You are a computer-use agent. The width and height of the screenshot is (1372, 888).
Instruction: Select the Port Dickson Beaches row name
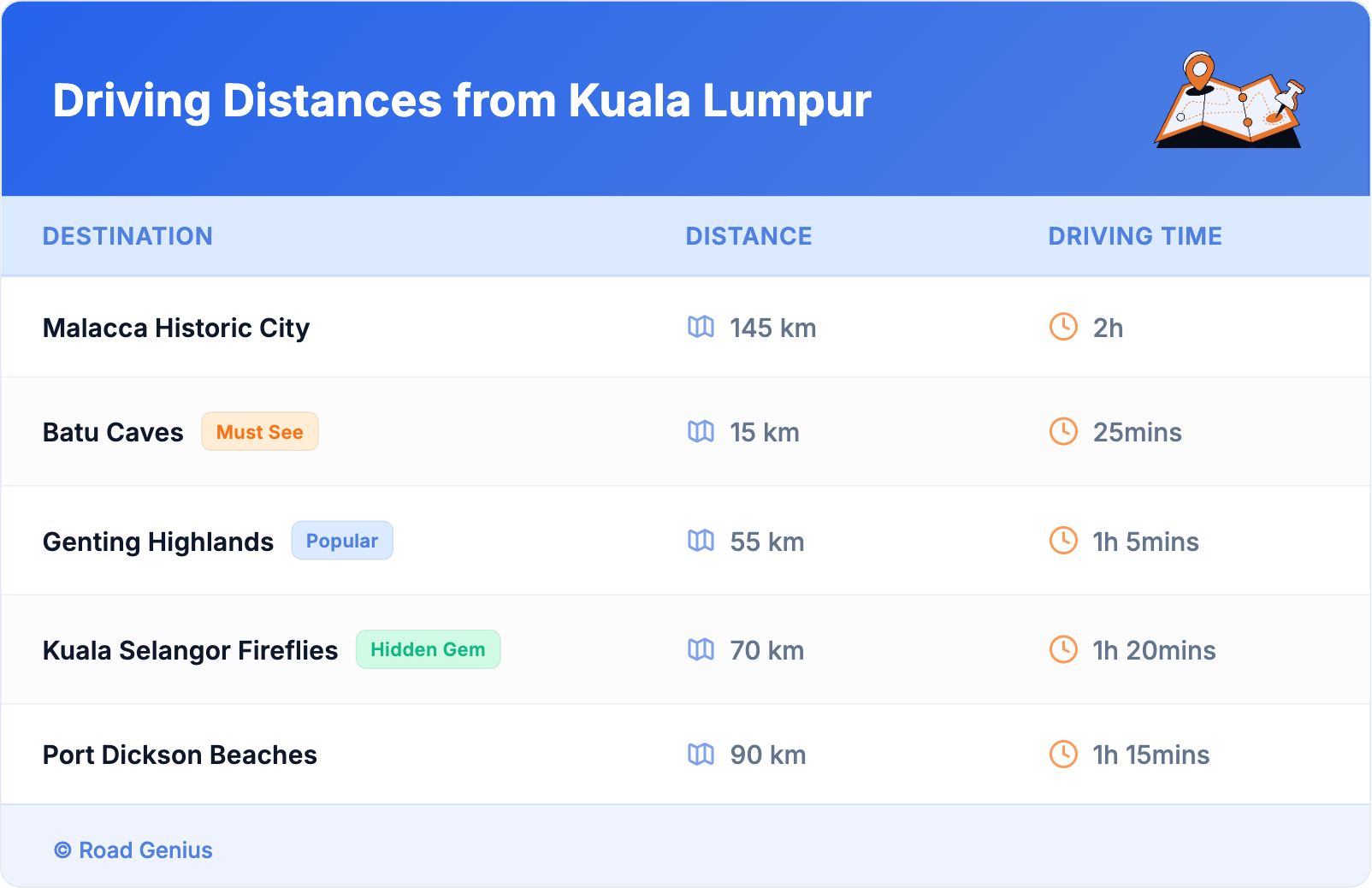click(x=180, y=755)
